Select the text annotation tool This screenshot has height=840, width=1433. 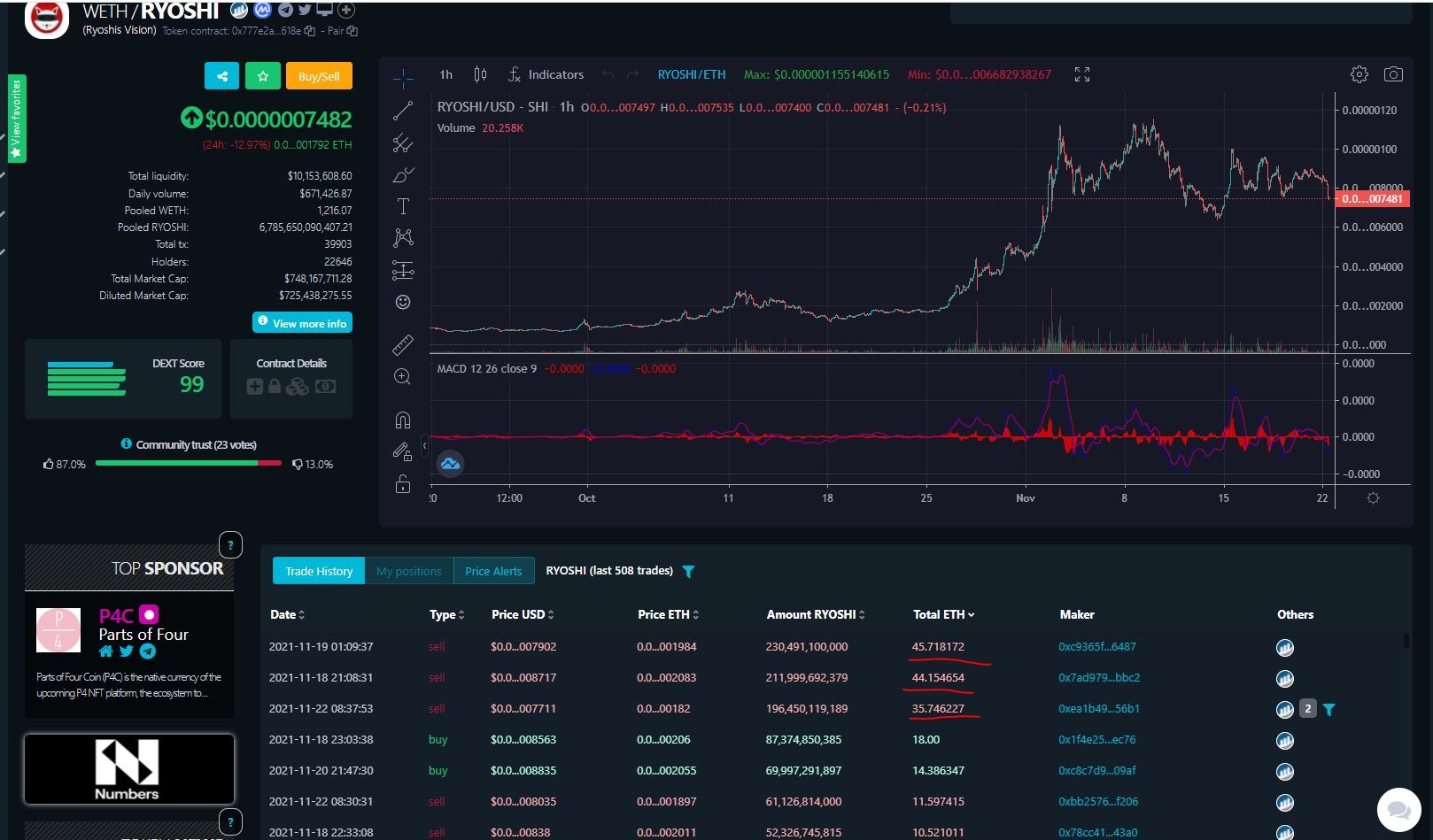403,206
